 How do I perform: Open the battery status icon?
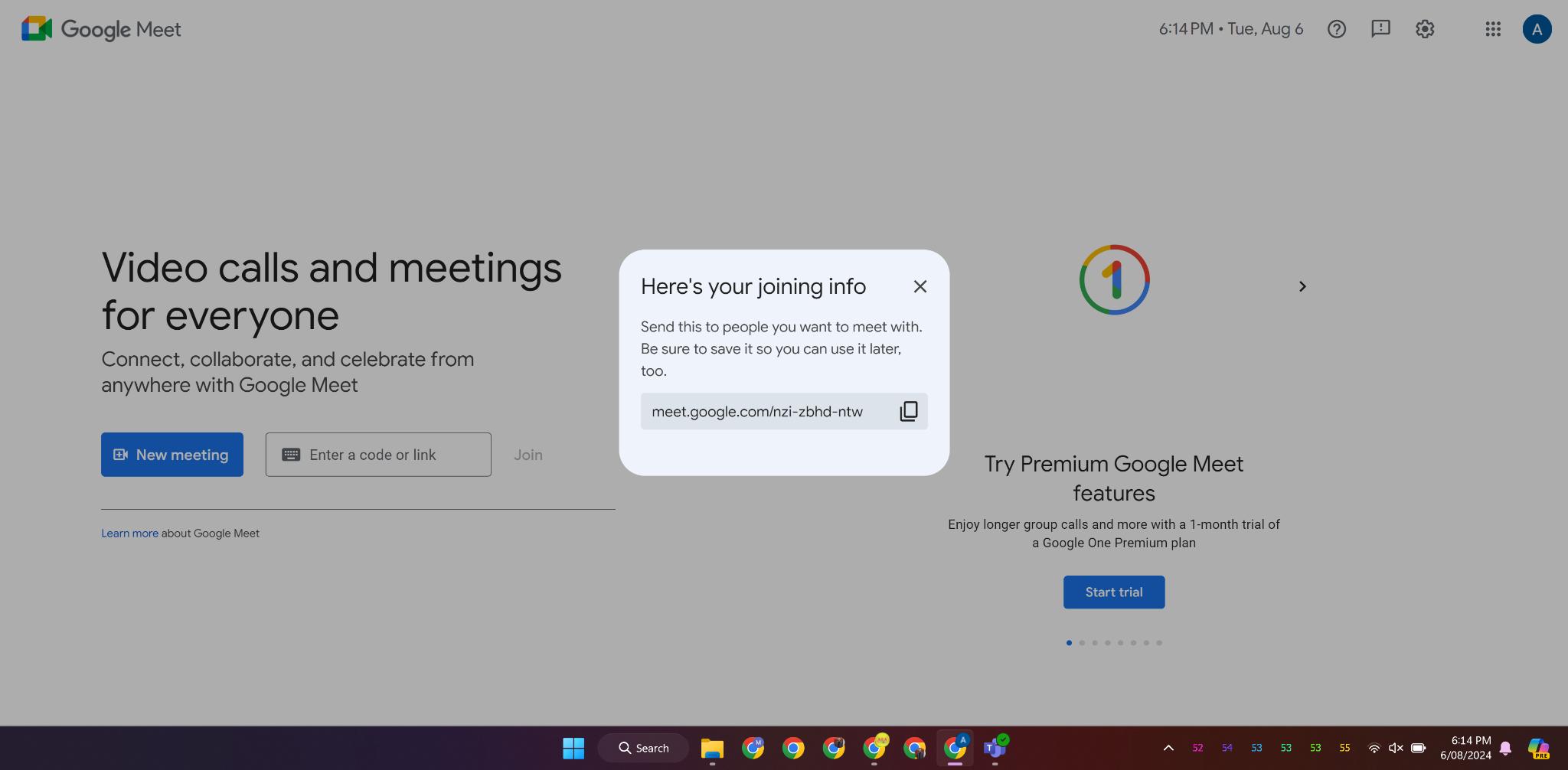1418,748
